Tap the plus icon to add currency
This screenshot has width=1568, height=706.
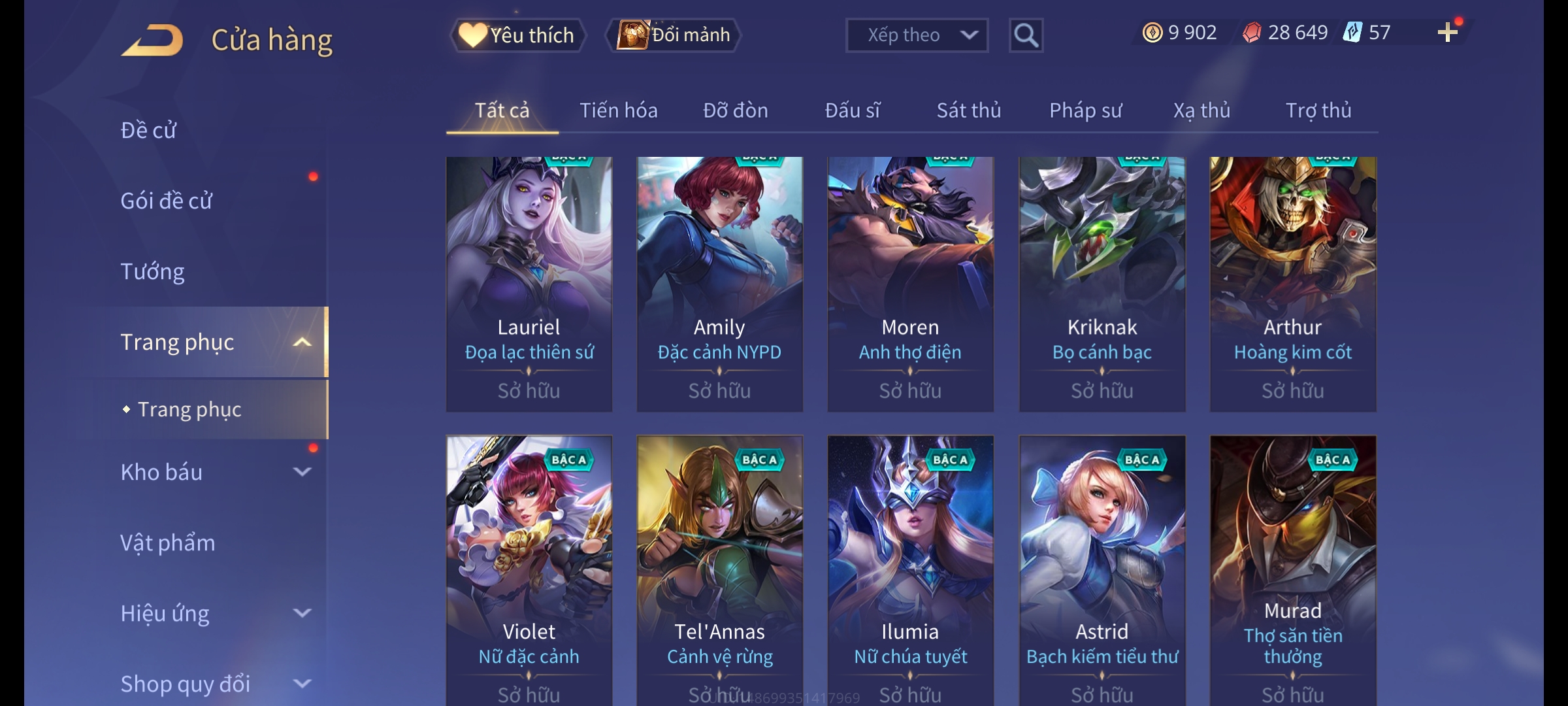(x=1448, y=33)
